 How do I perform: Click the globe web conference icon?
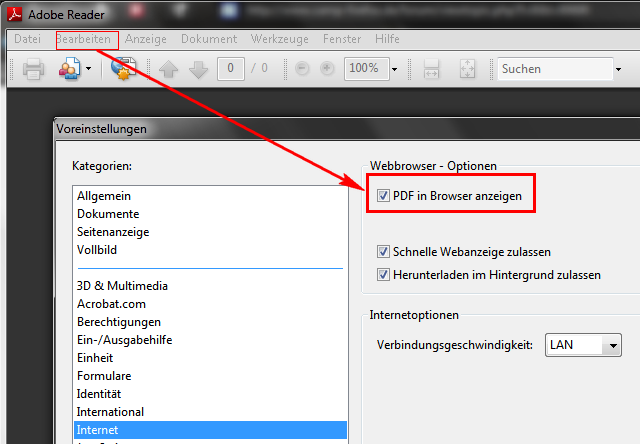point(124,68)
